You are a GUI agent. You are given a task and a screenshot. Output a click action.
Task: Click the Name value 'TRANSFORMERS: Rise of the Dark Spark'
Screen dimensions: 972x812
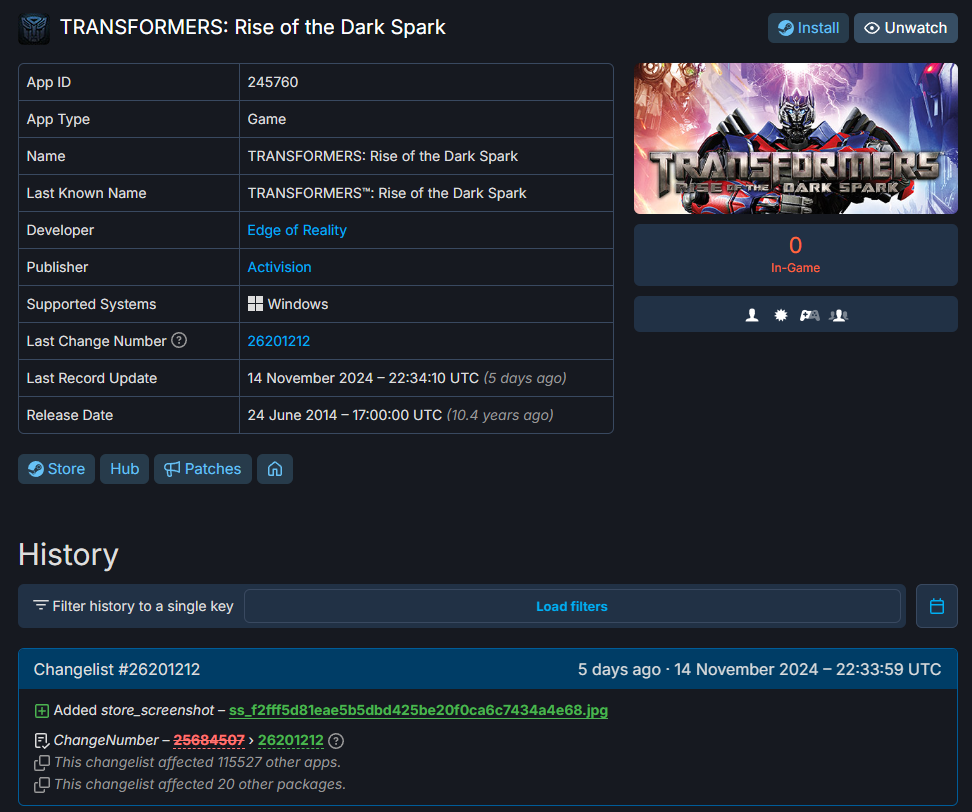coord(382,156)
